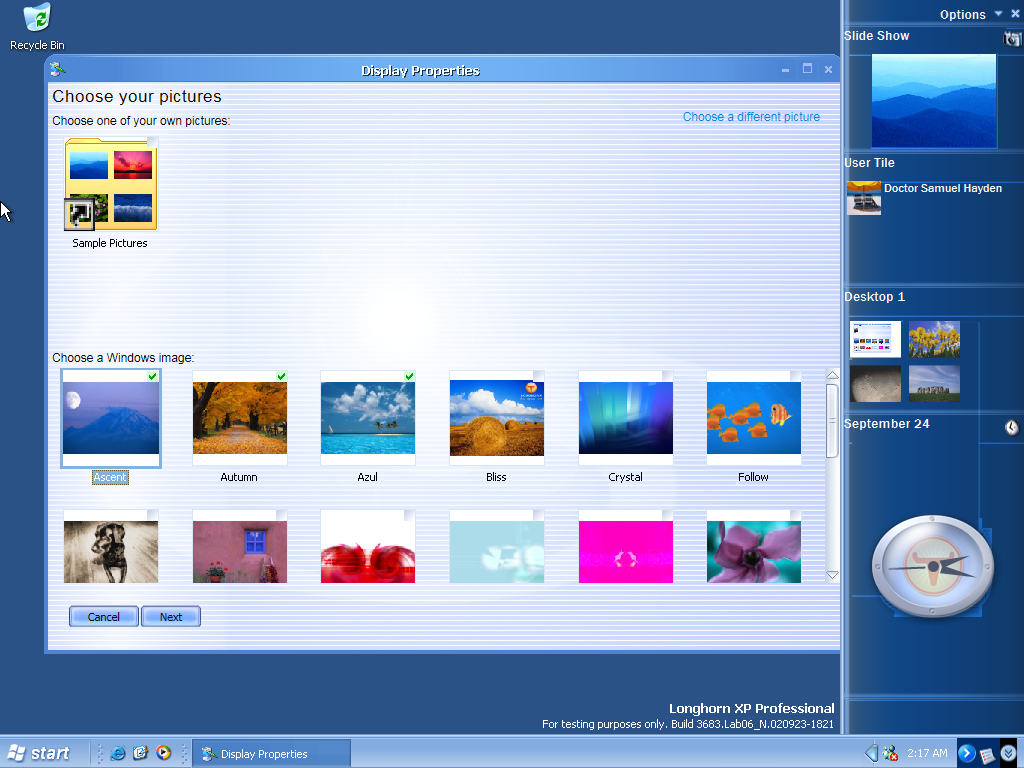
Task: Click the Display Properties title bar icon
Action: coord(57,69)
